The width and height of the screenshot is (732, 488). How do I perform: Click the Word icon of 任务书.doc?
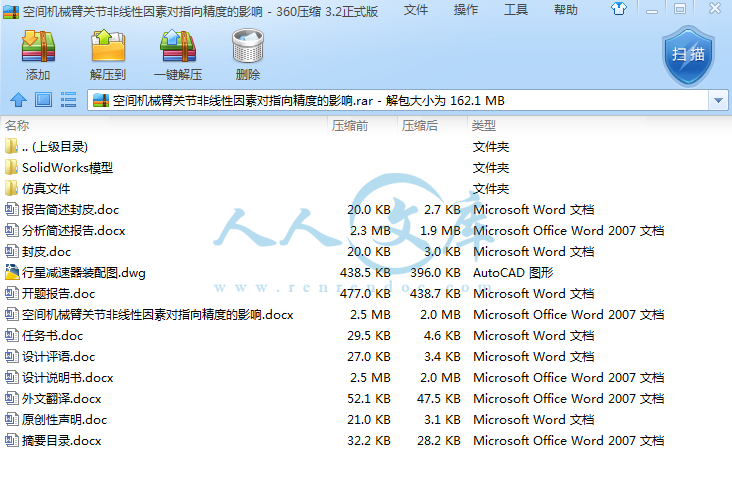(12, 335)
